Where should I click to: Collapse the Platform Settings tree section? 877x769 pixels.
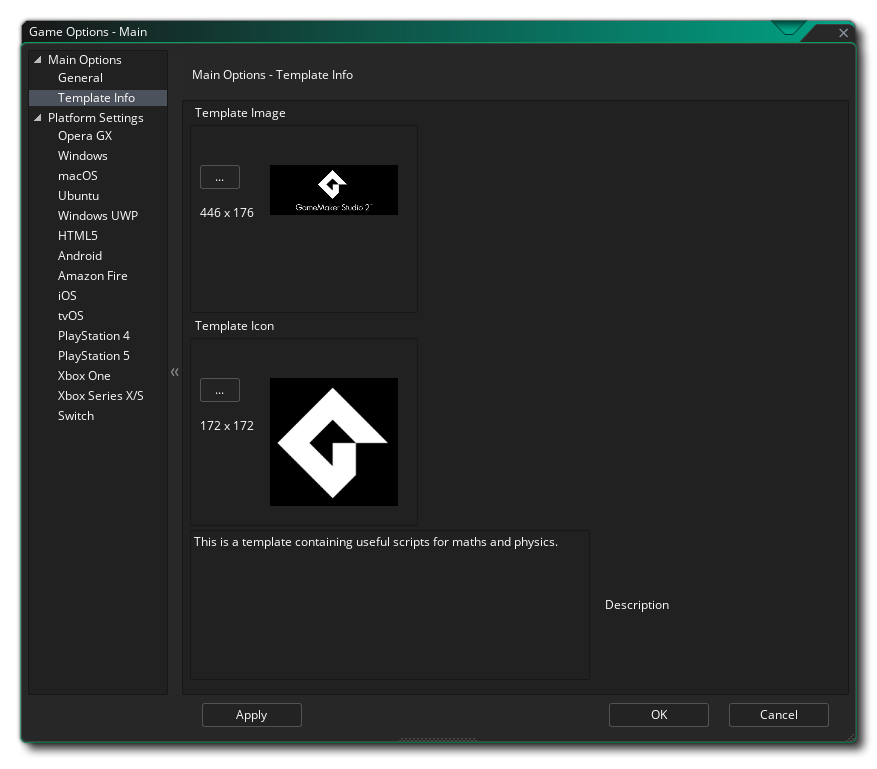(37, 118)
